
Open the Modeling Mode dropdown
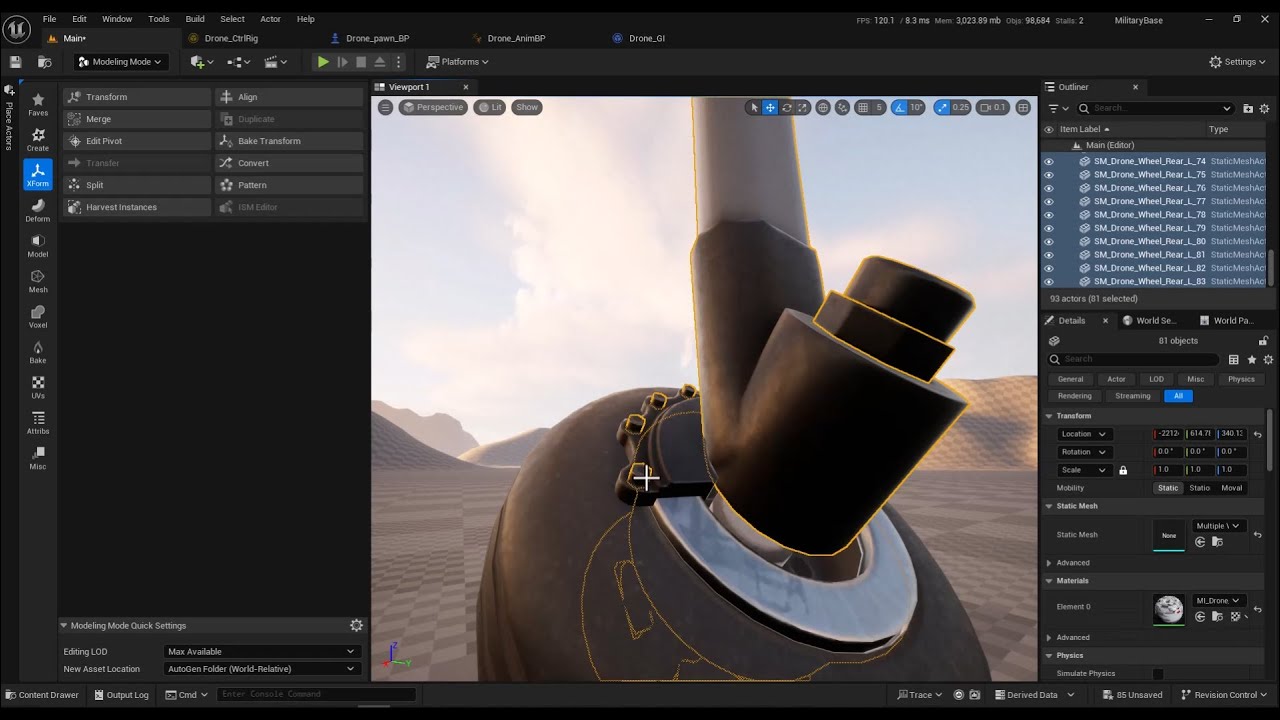(120, 62)
